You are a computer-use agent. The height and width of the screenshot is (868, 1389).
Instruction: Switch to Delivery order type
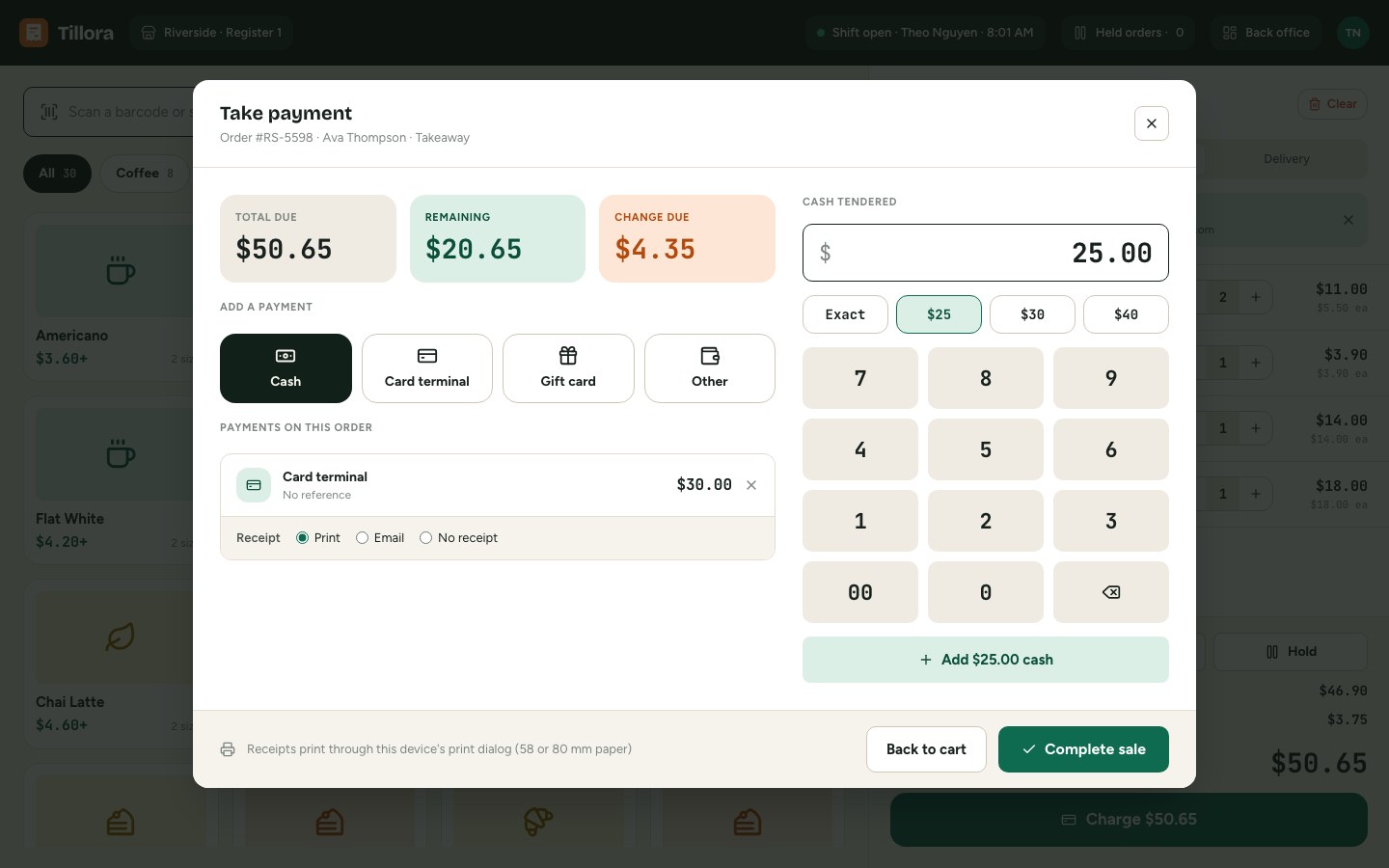point(1286,159)
